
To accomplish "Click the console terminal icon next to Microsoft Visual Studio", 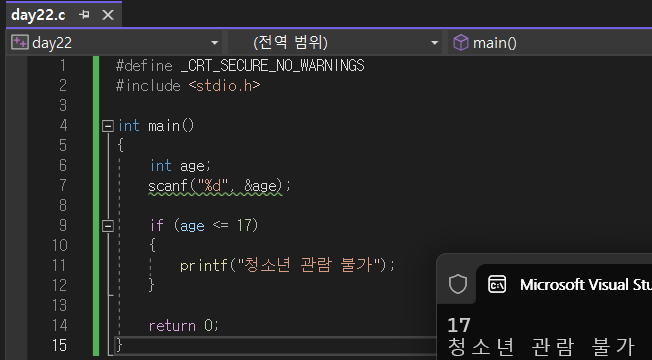I will tap(497, 285).
